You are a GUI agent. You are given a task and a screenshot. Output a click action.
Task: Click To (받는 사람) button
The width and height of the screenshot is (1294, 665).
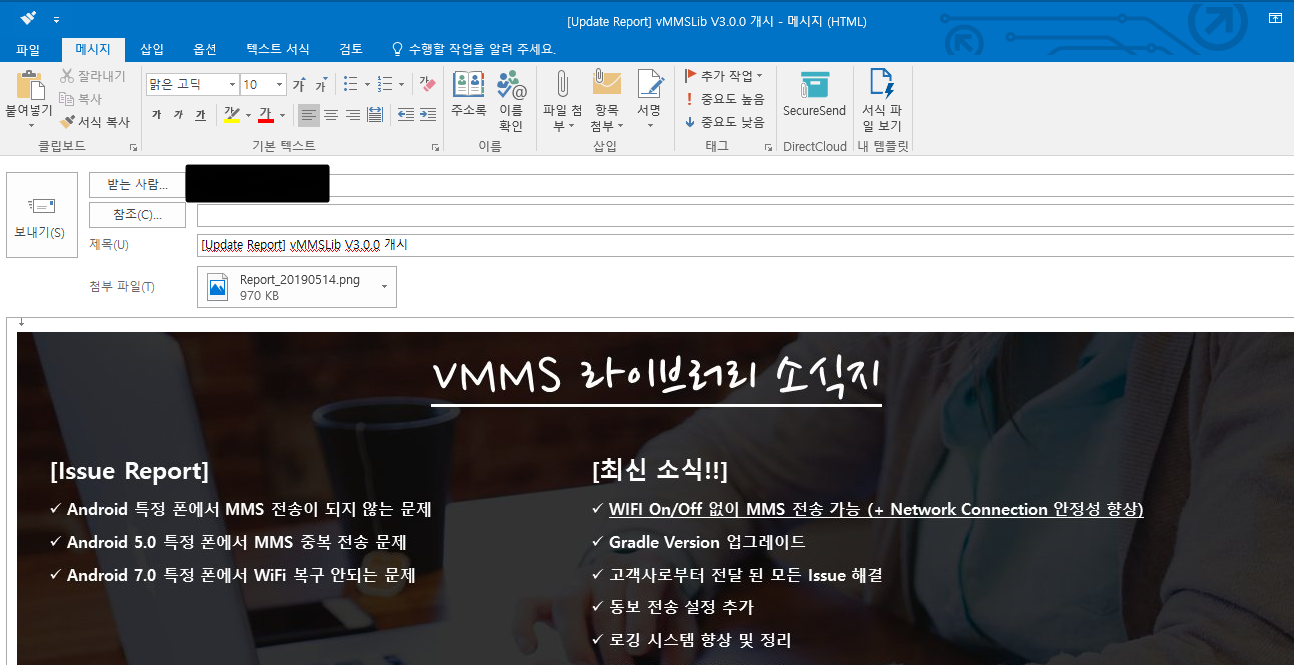tap(138, 185)
